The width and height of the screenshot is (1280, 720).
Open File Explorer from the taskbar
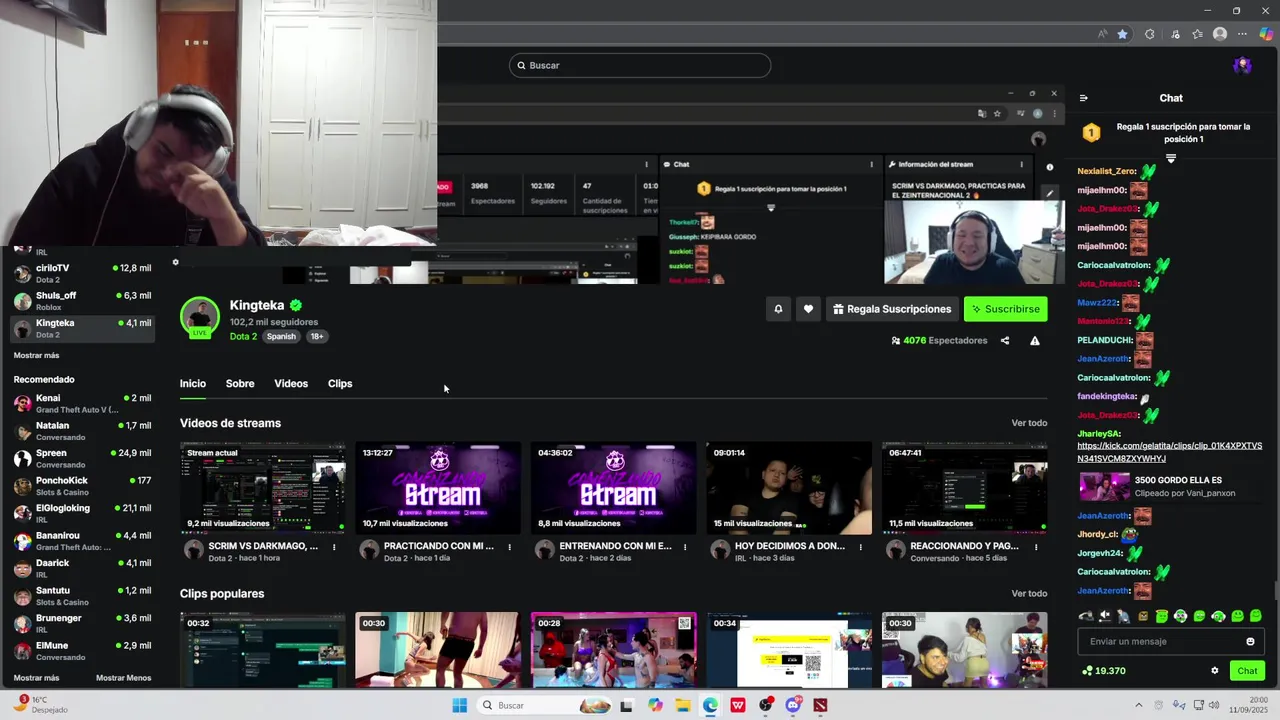(682, 705)
